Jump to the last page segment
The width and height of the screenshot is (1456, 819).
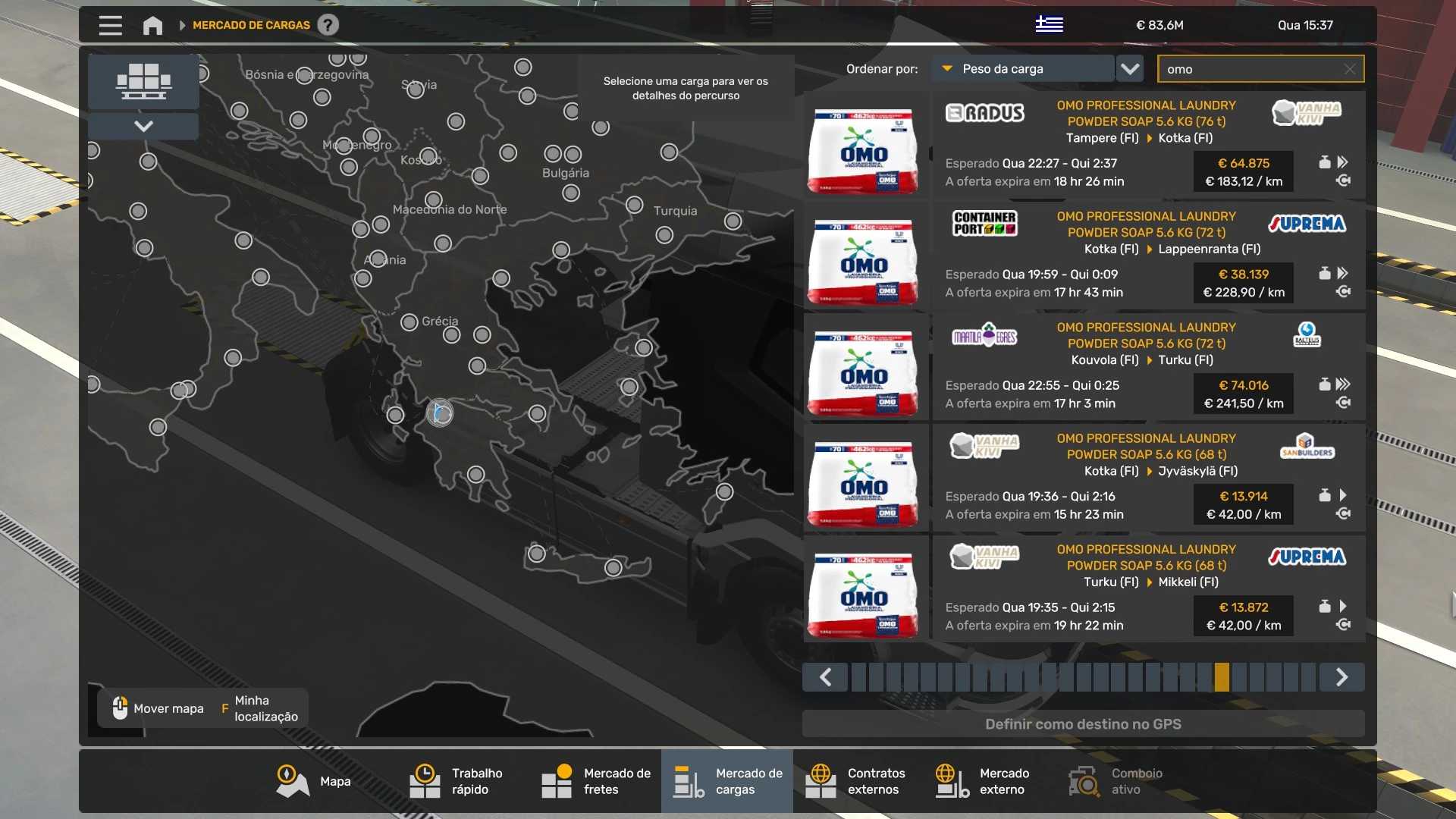tap(1308, 677)
